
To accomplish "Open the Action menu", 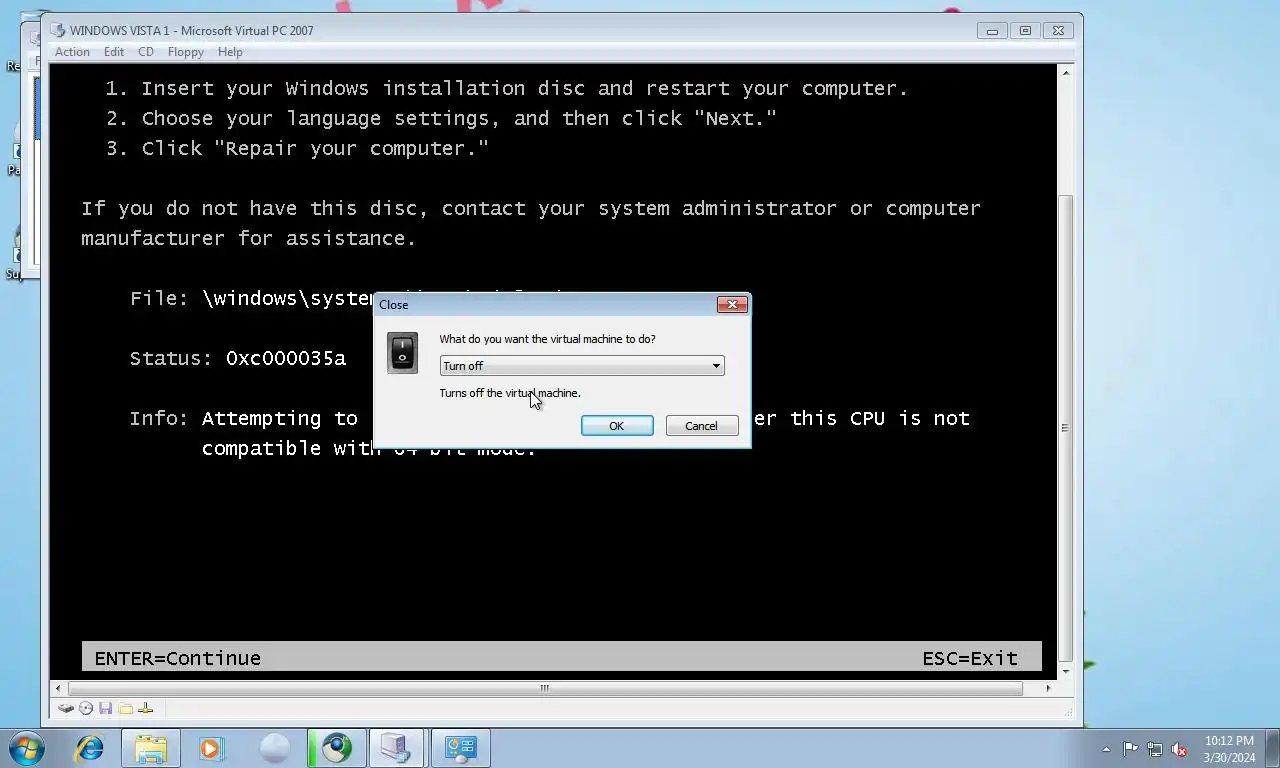I will tap(72, 52).
